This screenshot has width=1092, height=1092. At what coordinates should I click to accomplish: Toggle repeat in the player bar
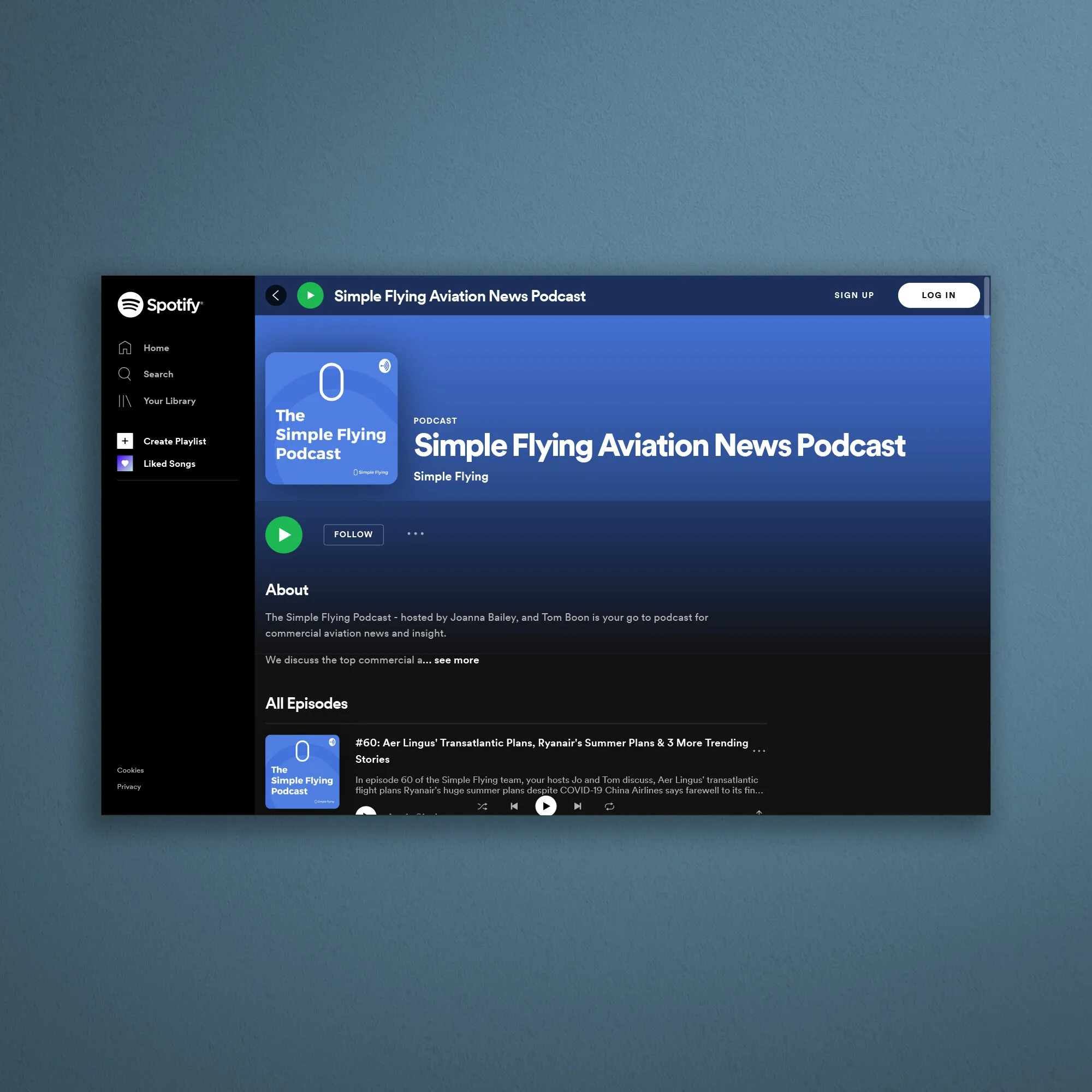pyautogui.click(x=609, y=806)
